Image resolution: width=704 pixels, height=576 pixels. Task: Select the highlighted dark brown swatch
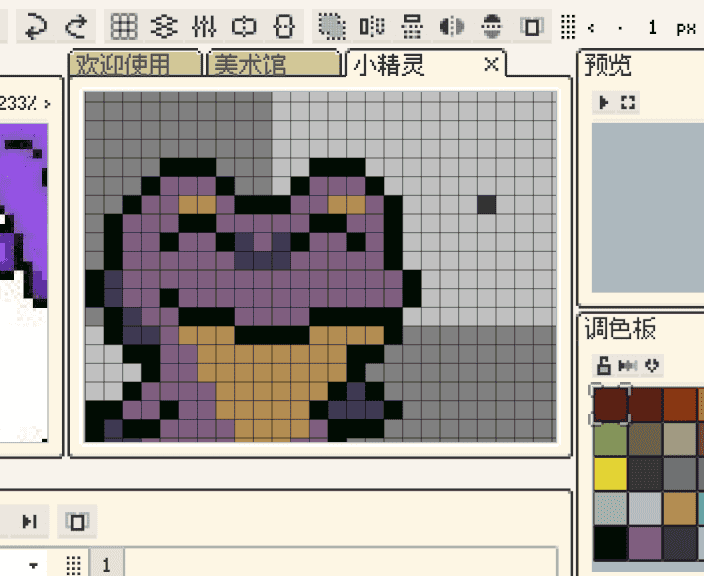(610, 405)
